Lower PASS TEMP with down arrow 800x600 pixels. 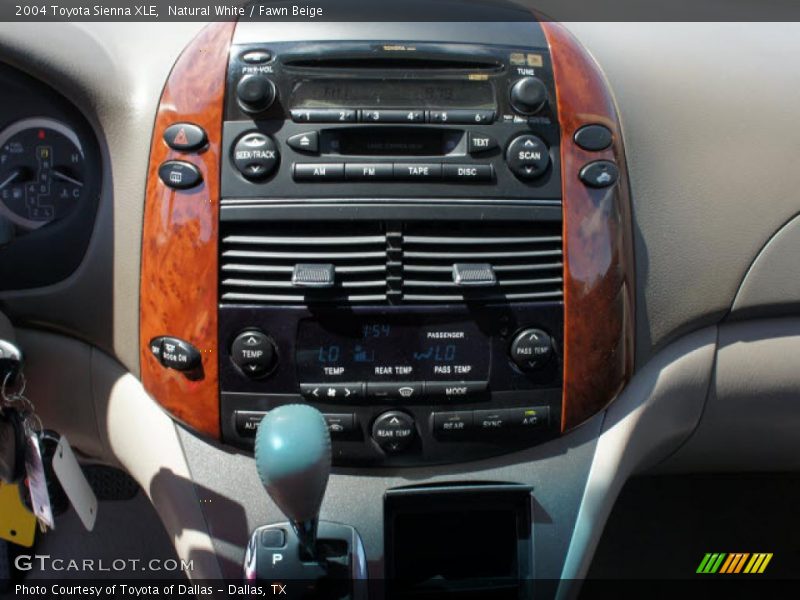tap(532, 363)
